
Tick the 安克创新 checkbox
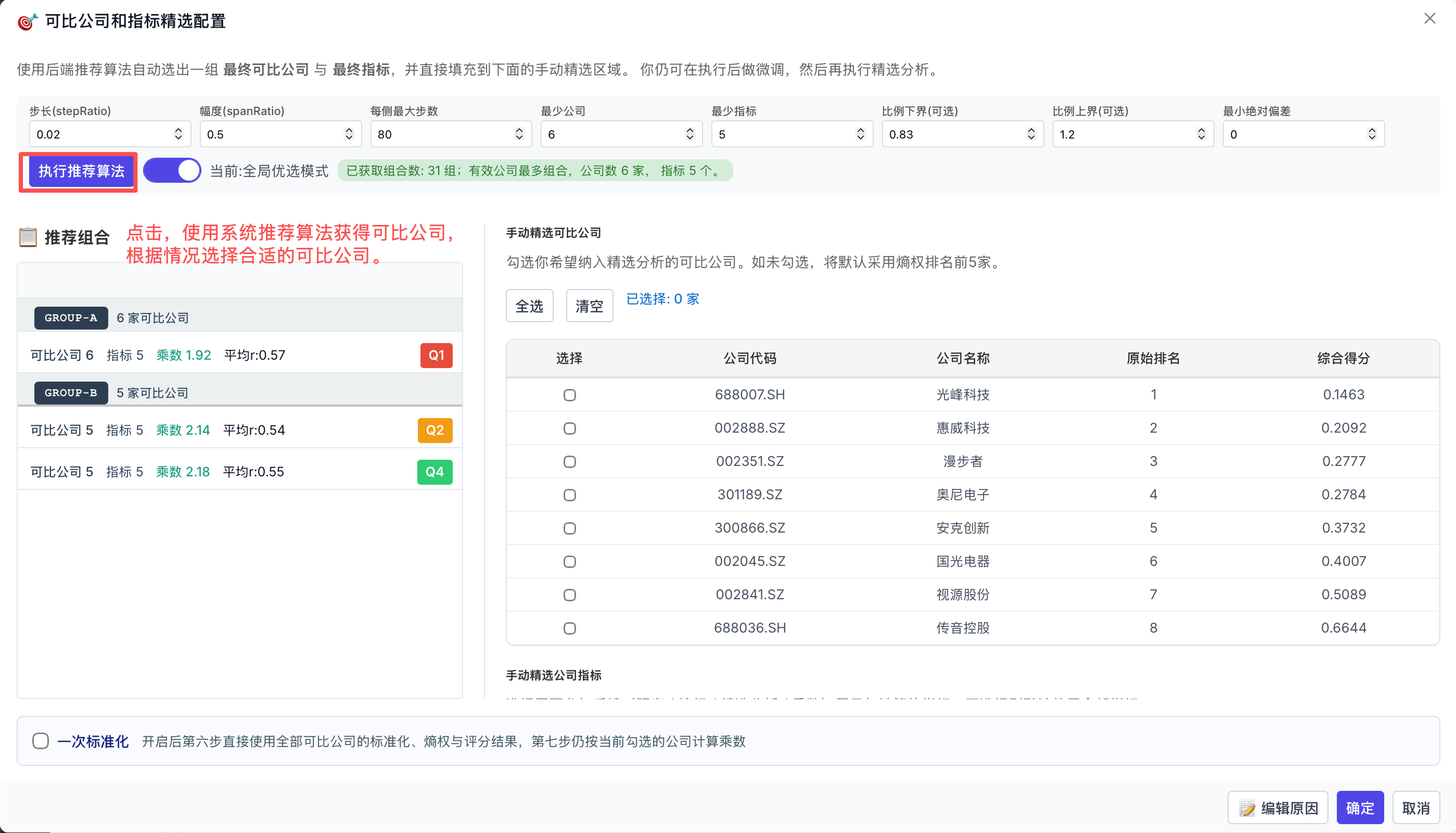point(569,528)
